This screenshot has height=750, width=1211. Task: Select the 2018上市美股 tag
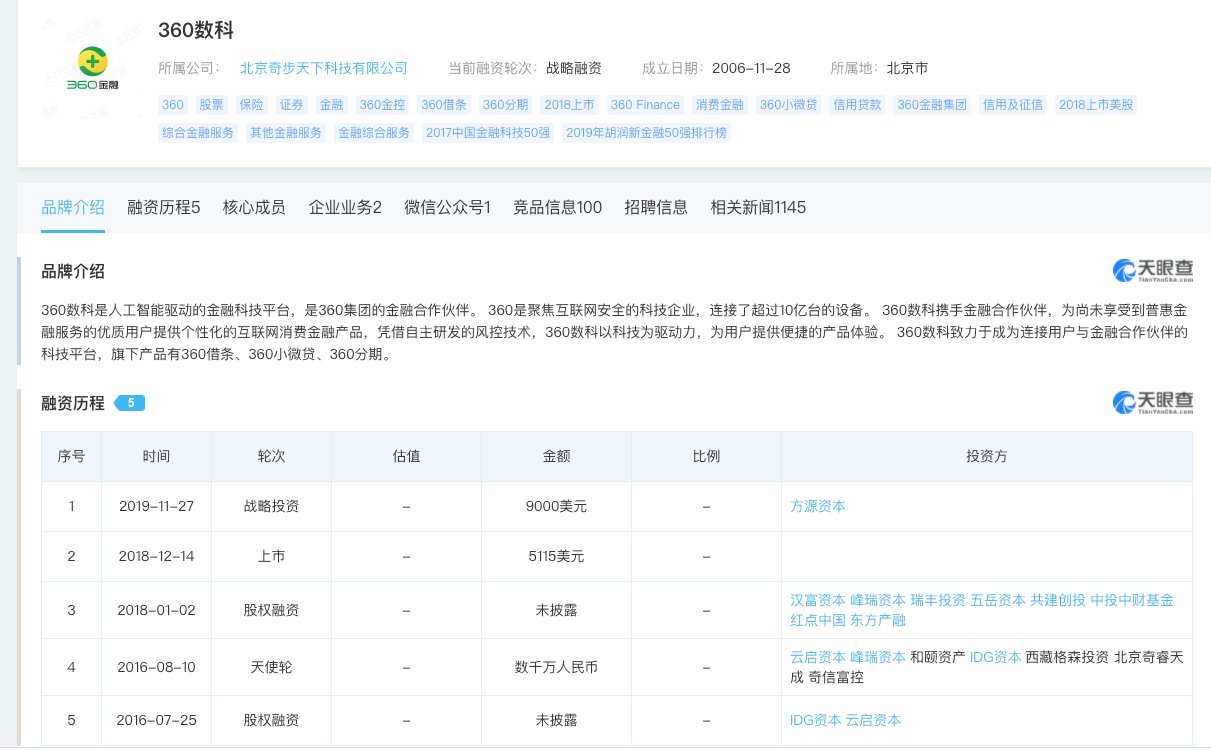click(1097, 104)
